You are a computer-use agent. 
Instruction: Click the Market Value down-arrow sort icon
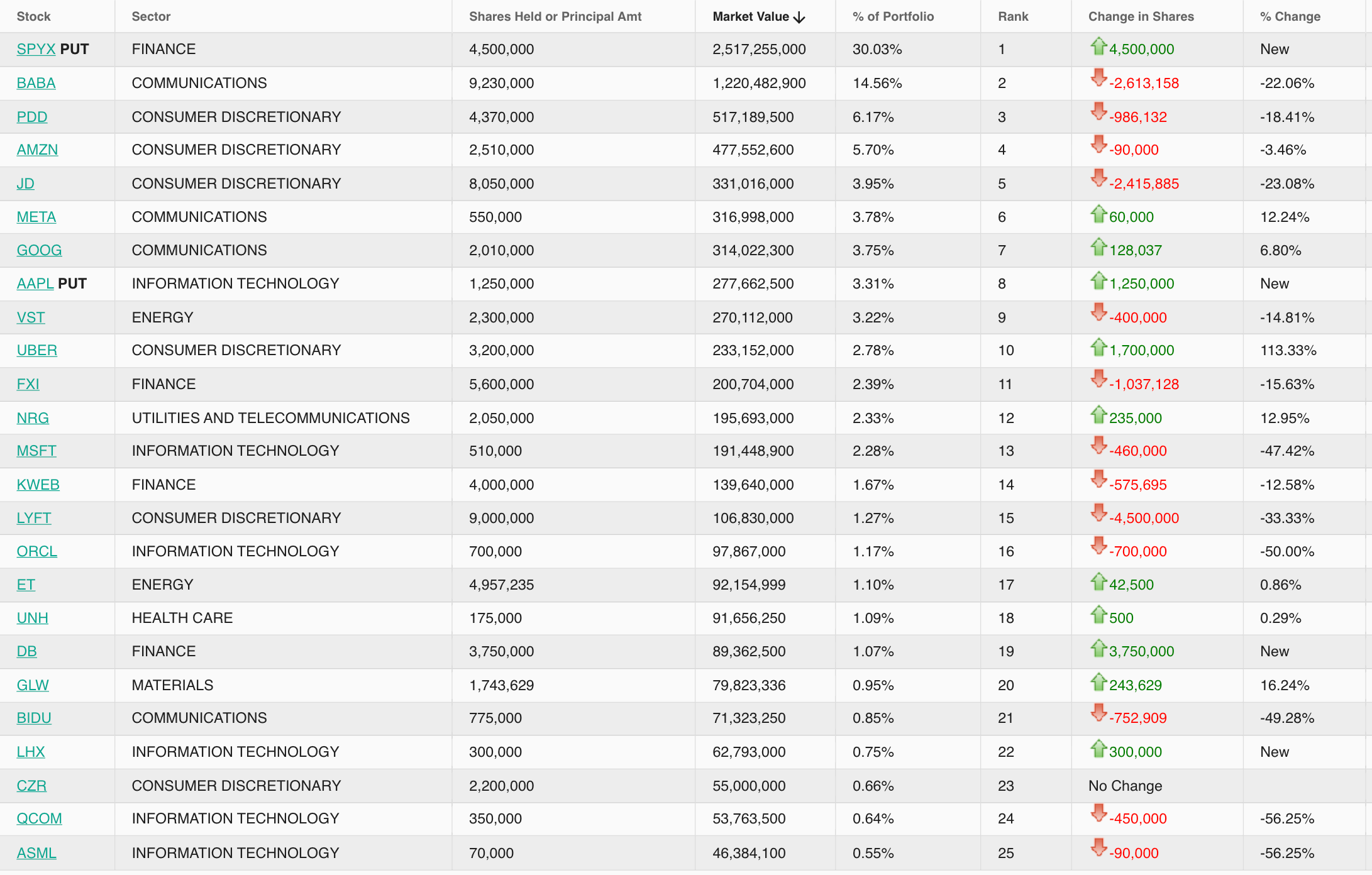pos(799,18)
